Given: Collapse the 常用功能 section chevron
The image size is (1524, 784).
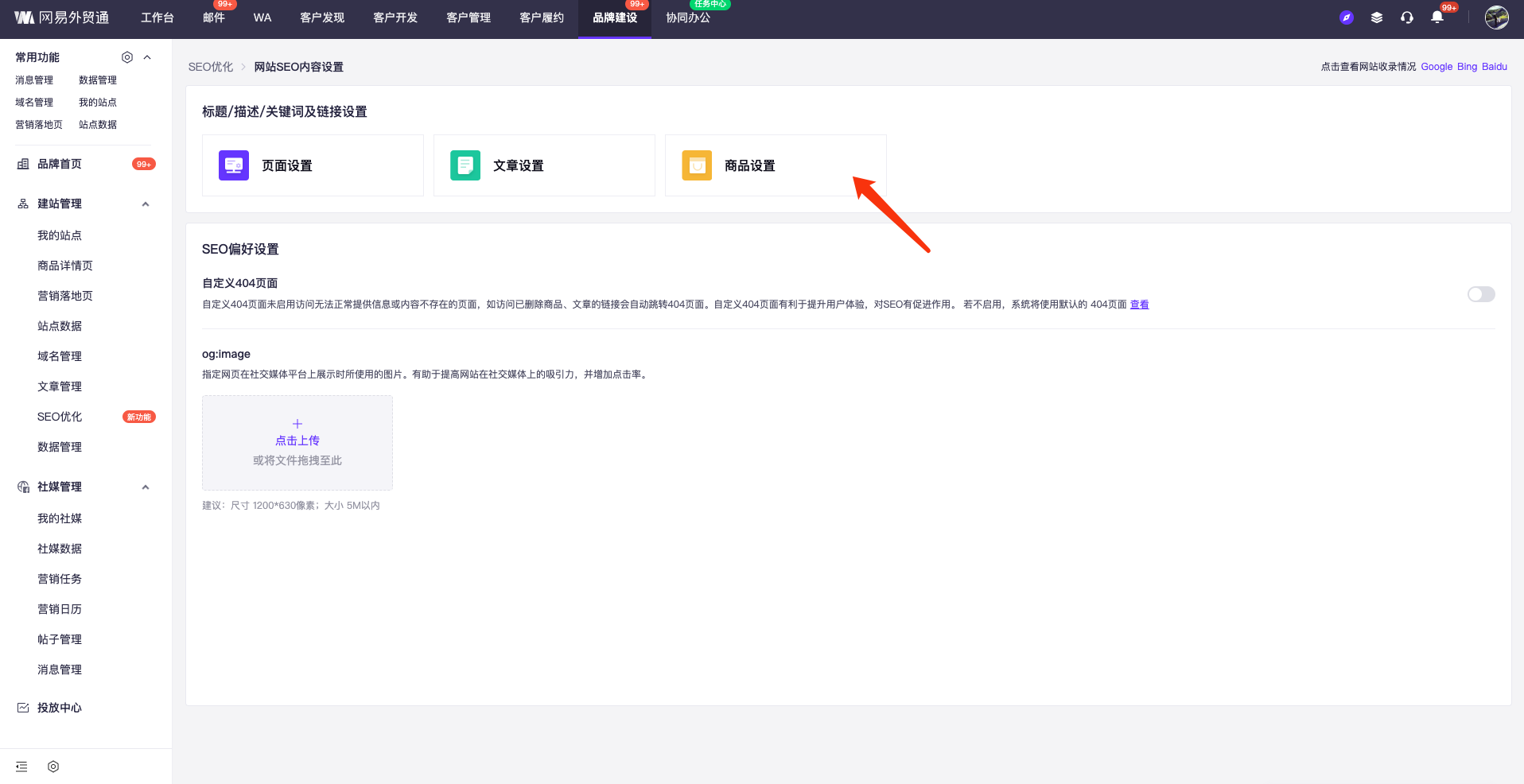Looking at the screenshot, I should click(147, 57).
